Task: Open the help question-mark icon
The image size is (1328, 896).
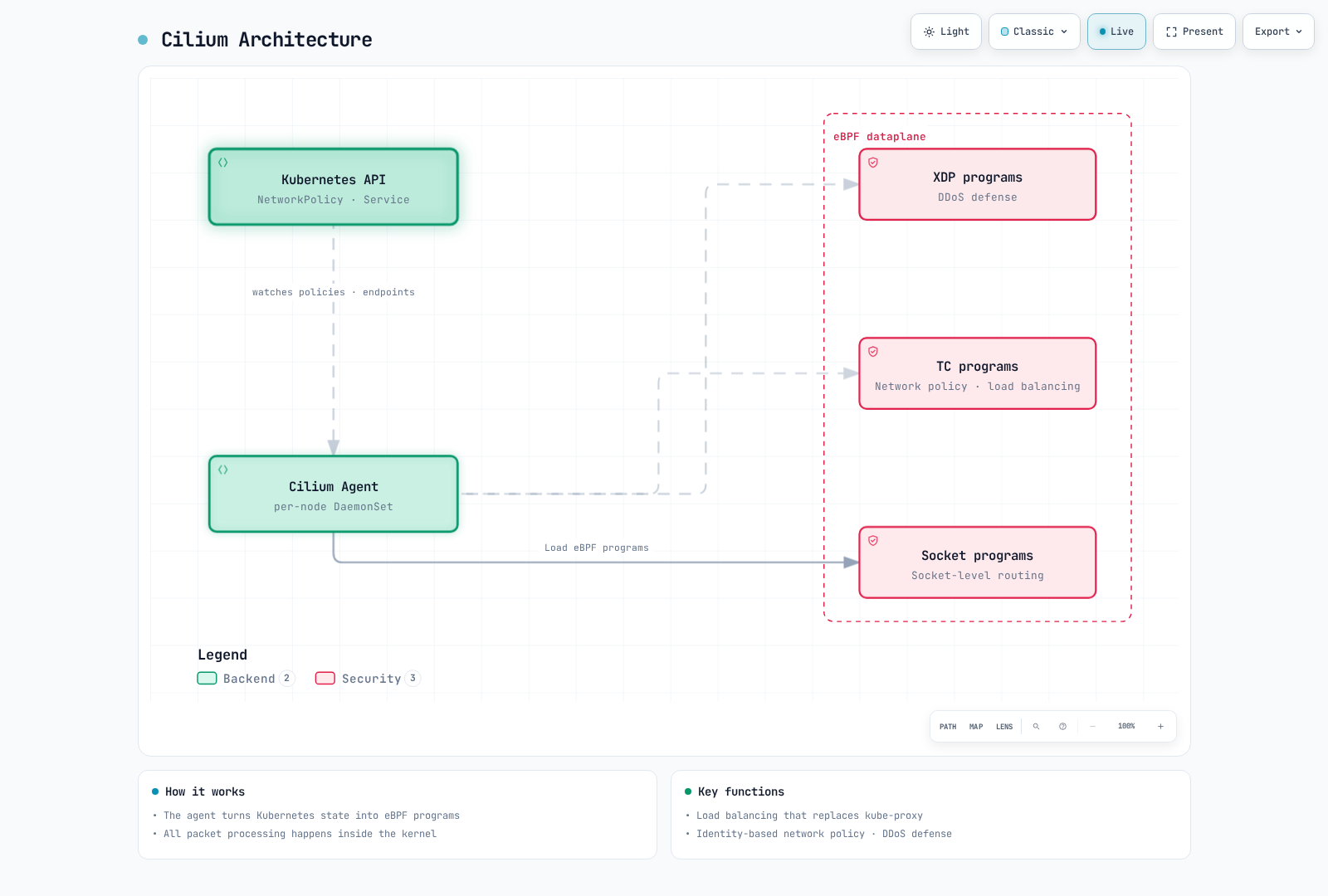Action: point(1062,727)
